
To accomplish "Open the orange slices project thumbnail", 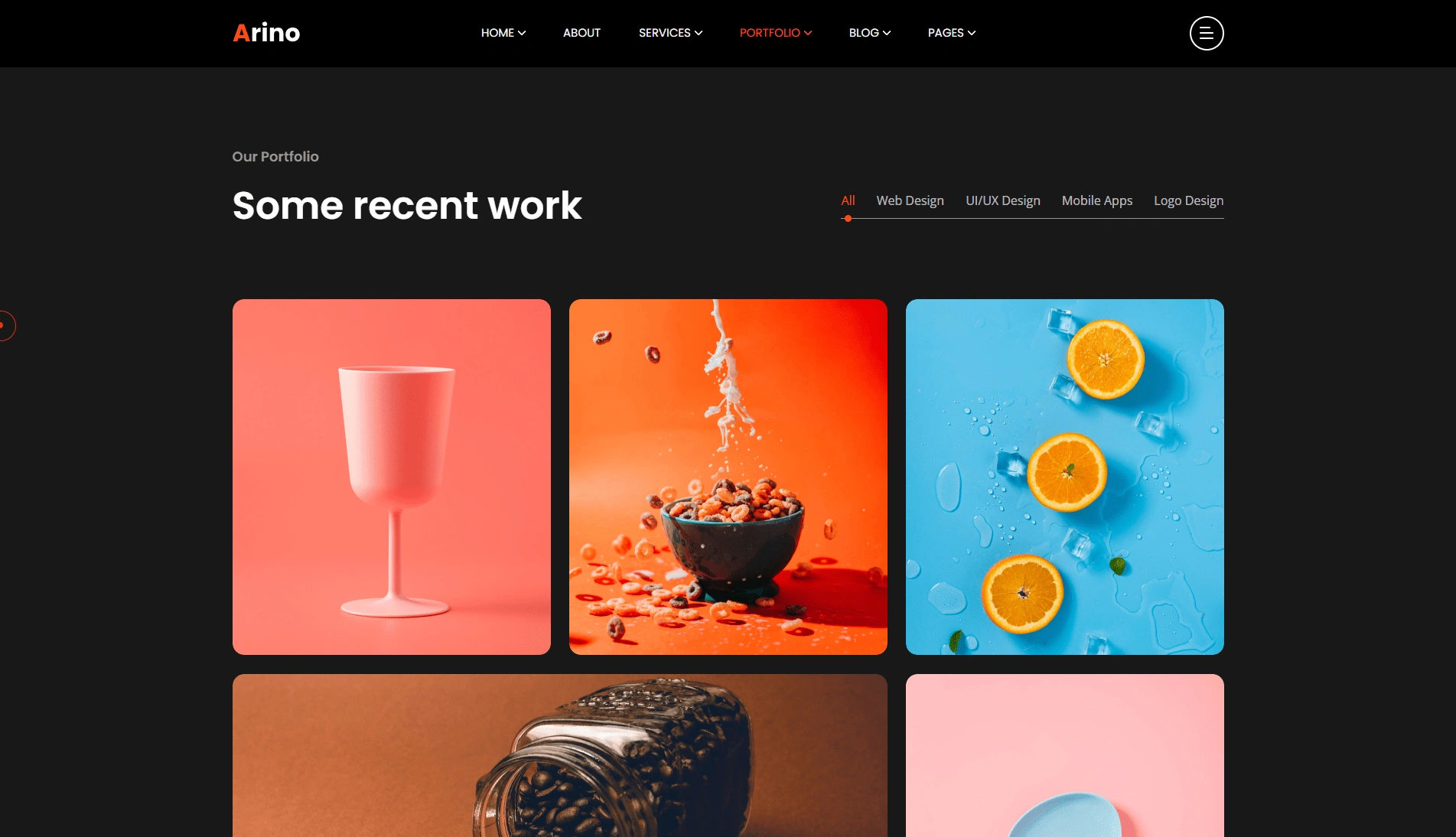I will [x=1065, y=477].
